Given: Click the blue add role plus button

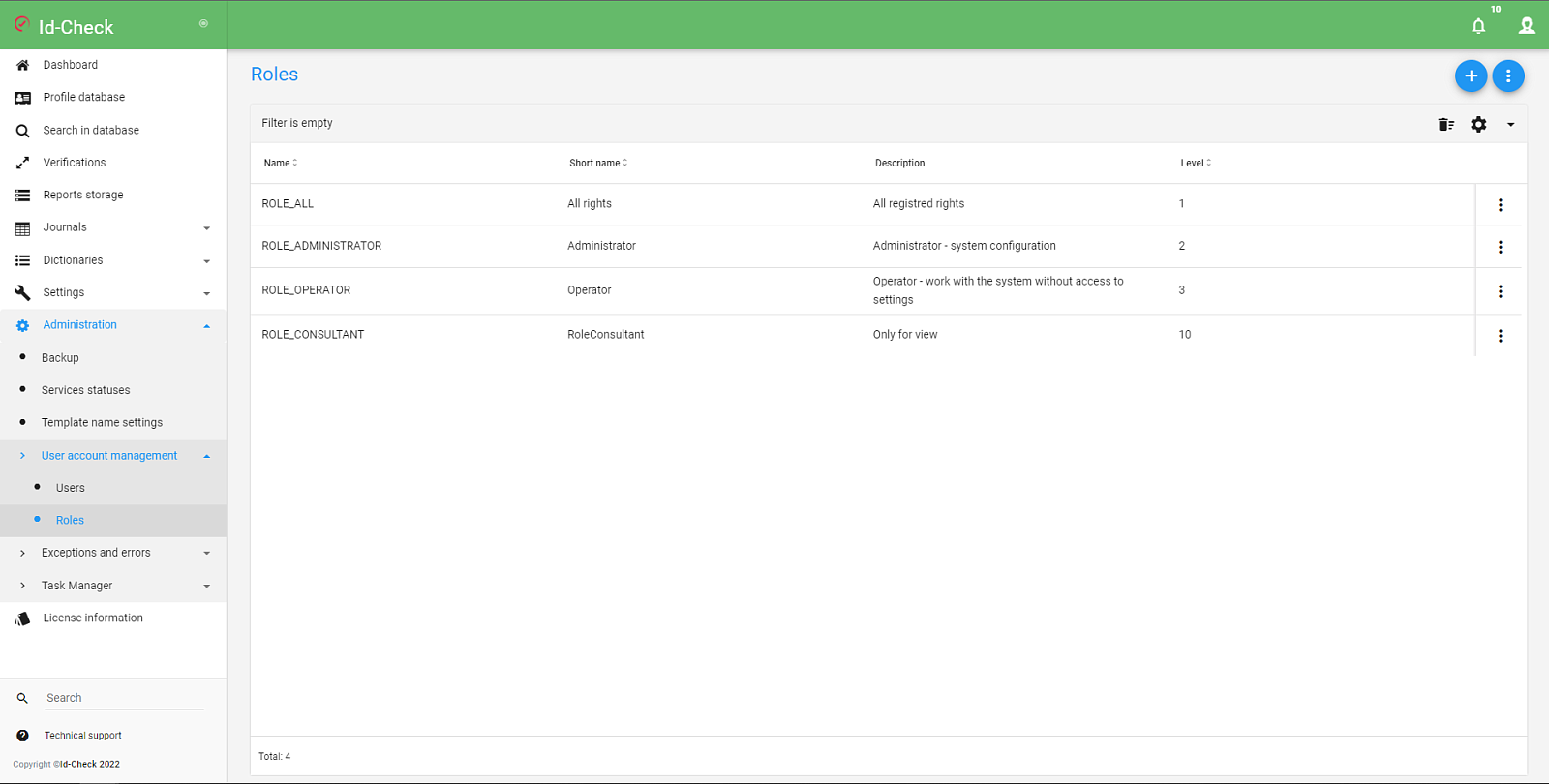Looking at the screenshot, I should pos(1471,75).
